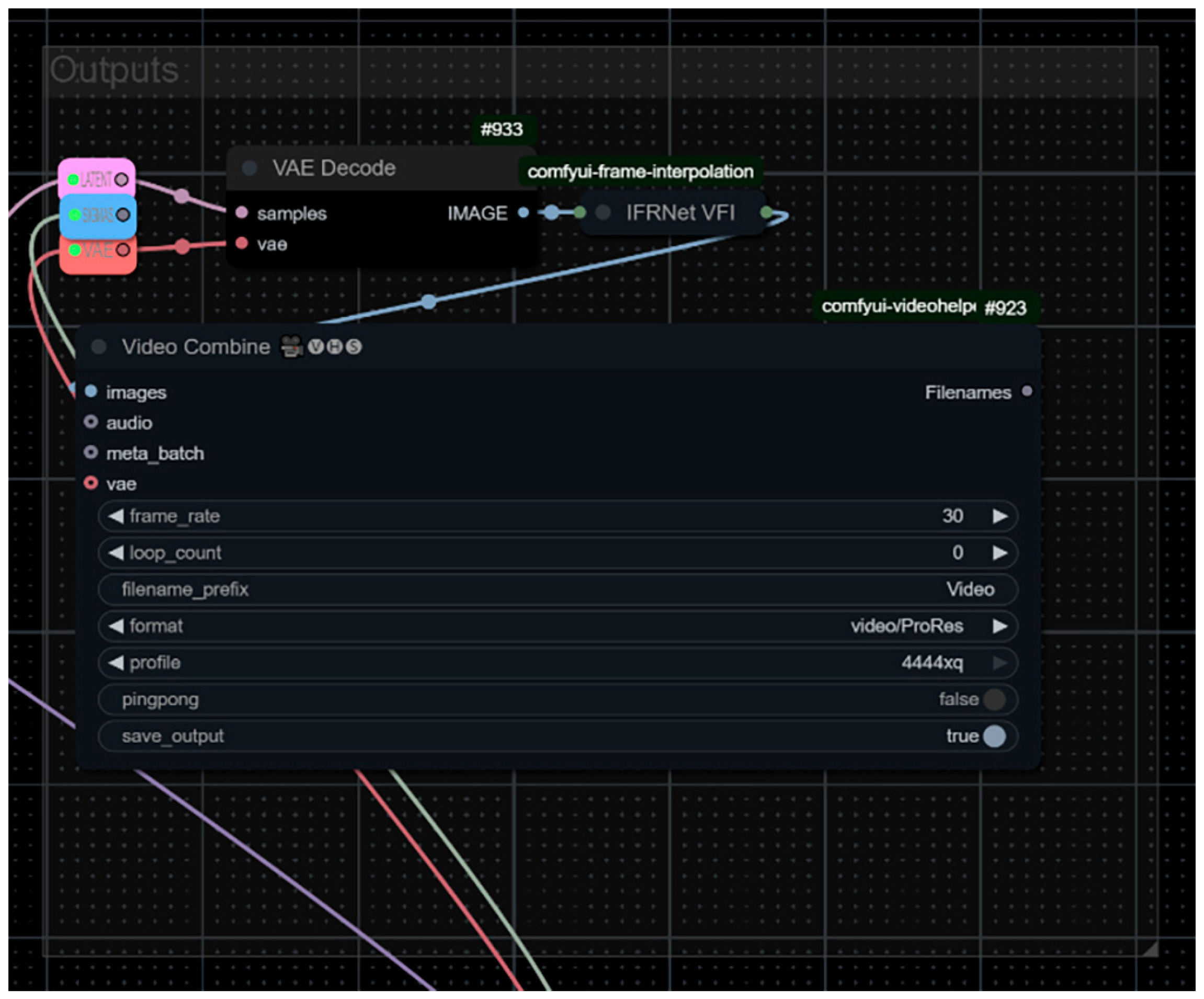1204x999 pixels.
Task: Click the Filenames output socket
Action: (x=1027, y=391)
